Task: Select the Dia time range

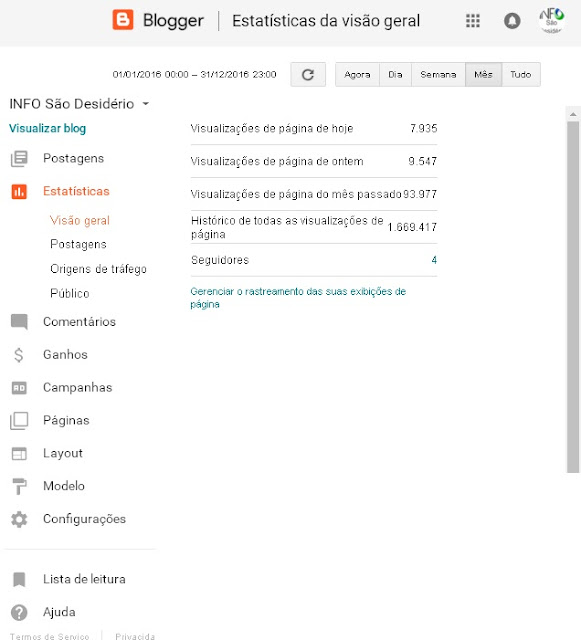Action: click(395, 74)
